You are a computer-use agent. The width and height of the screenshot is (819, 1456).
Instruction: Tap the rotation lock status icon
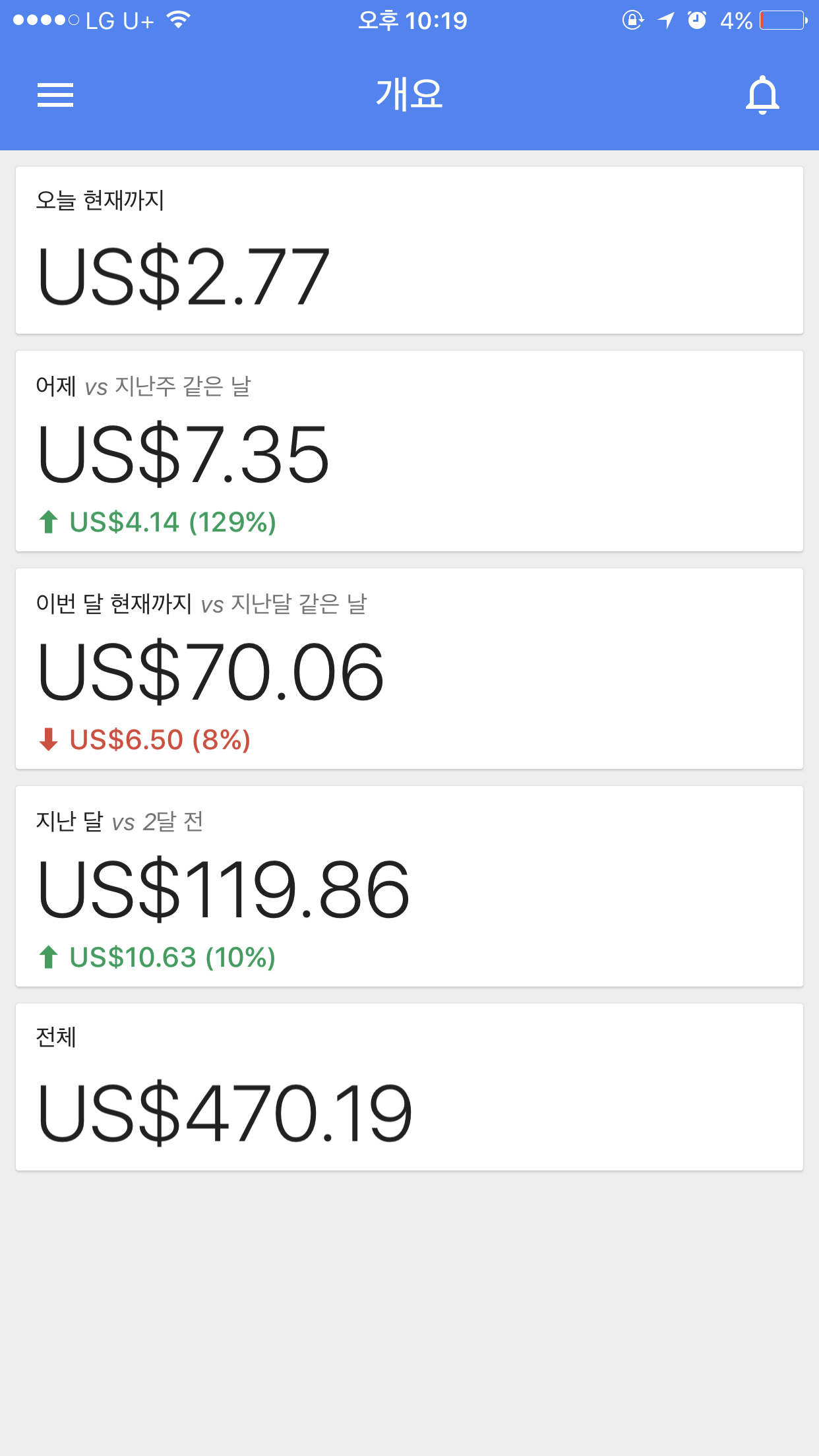[632, 20]
